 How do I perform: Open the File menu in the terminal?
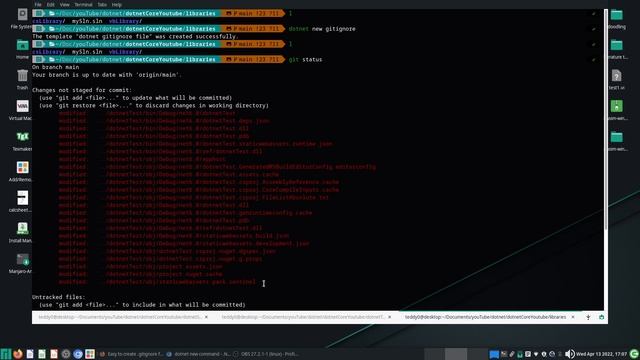38,4
